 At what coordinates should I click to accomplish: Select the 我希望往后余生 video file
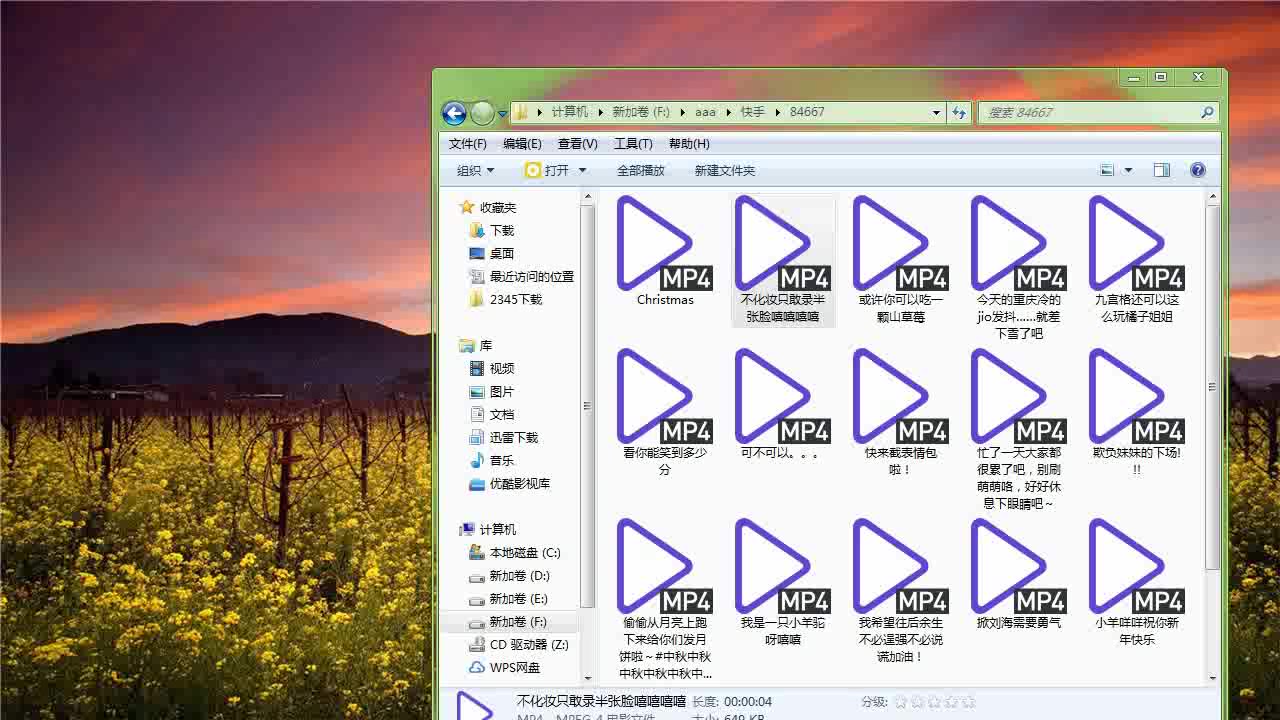coord(900,591)
